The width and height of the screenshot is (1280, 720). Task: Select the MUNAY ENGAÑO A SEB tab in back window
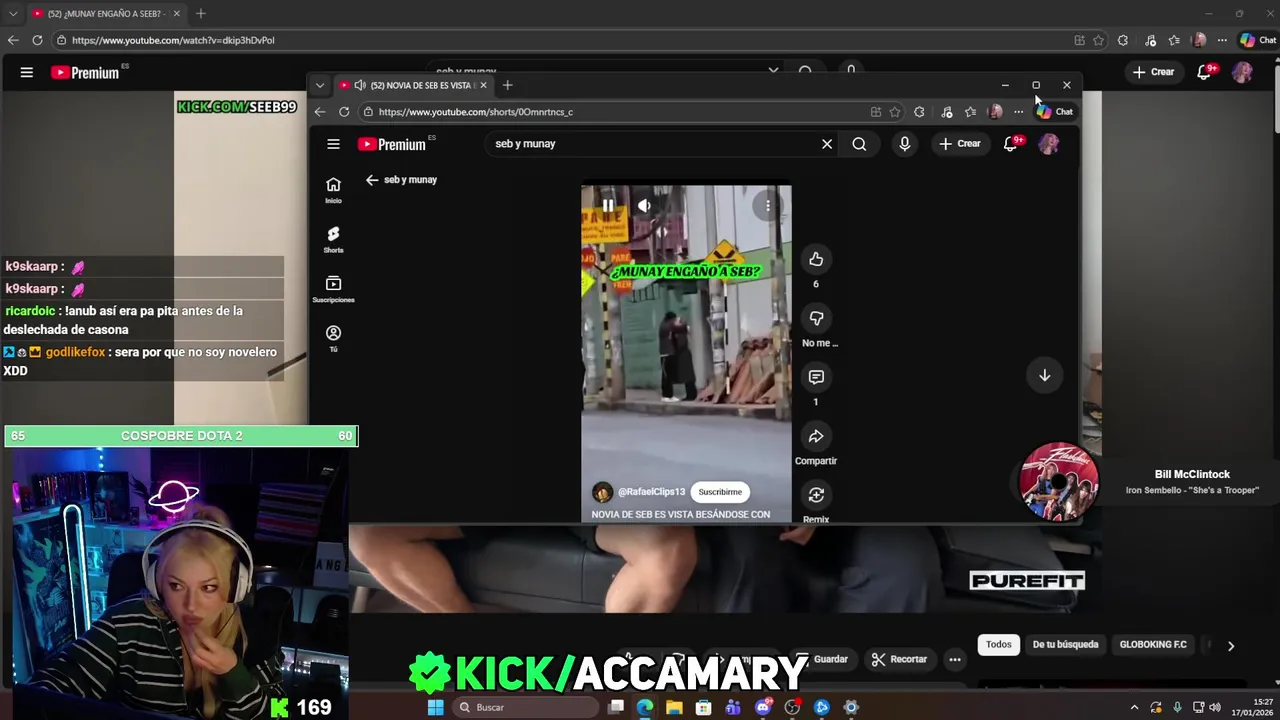(105, 14)
